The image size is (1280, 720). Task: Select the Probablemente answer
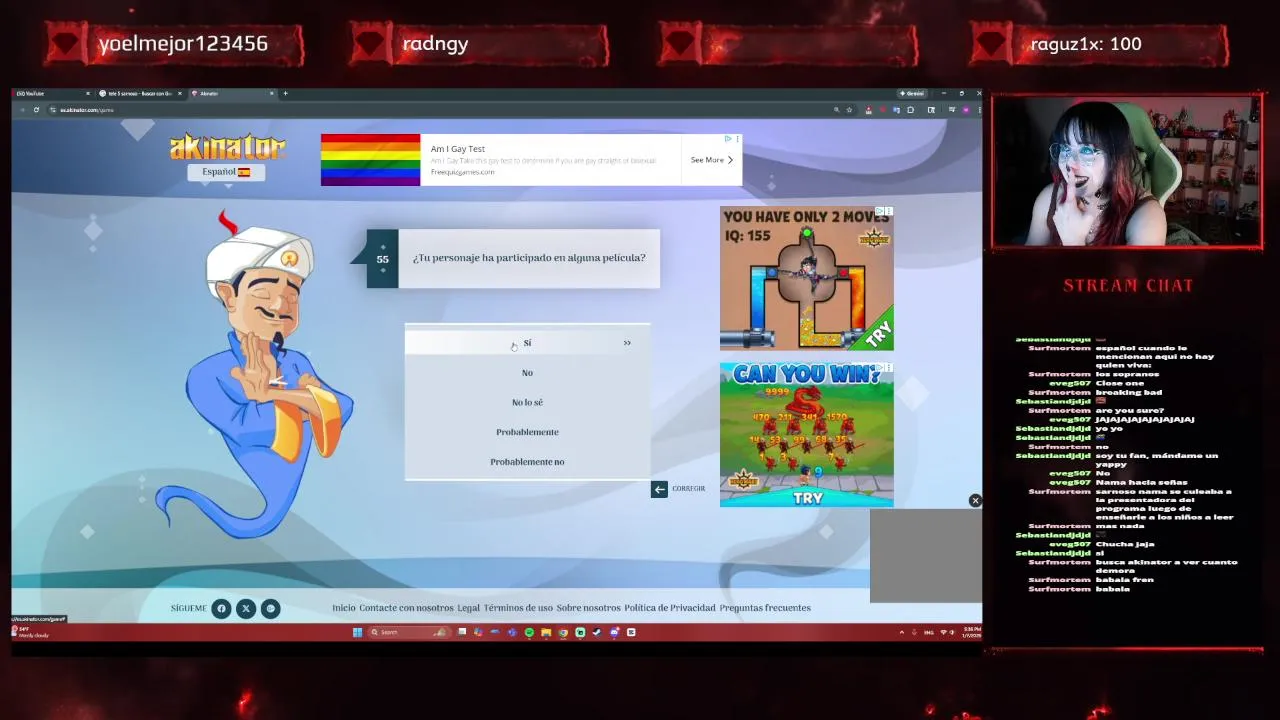click(527, 432)
